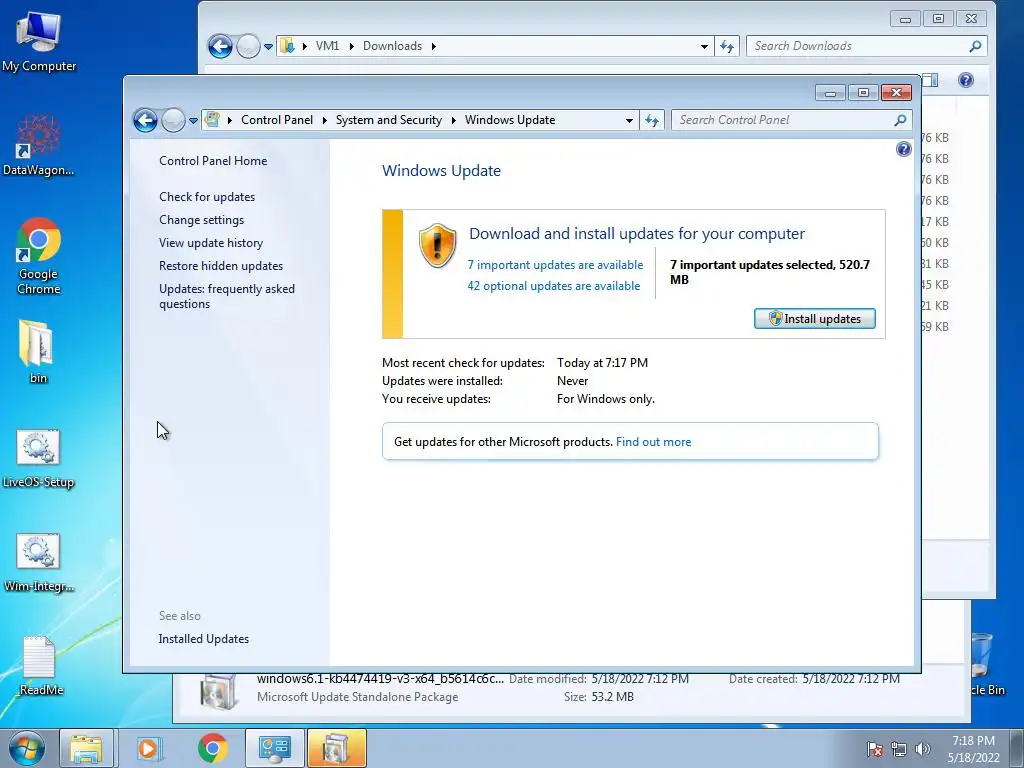The image size is (1024, 768).
Task: Click the Install updates button
Action: [x=814, y=319]
